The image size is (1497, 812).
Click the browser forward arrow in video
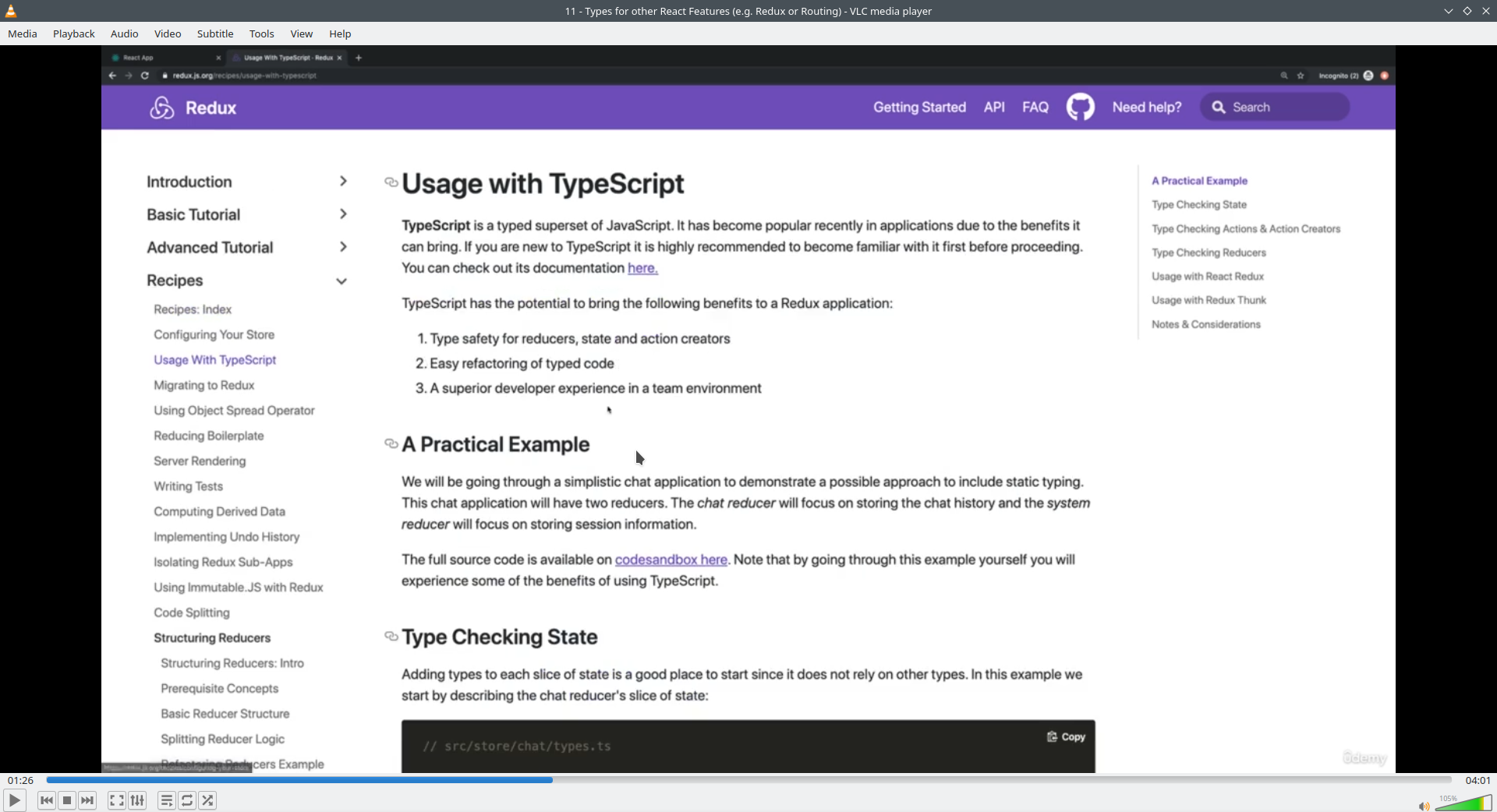129,76
